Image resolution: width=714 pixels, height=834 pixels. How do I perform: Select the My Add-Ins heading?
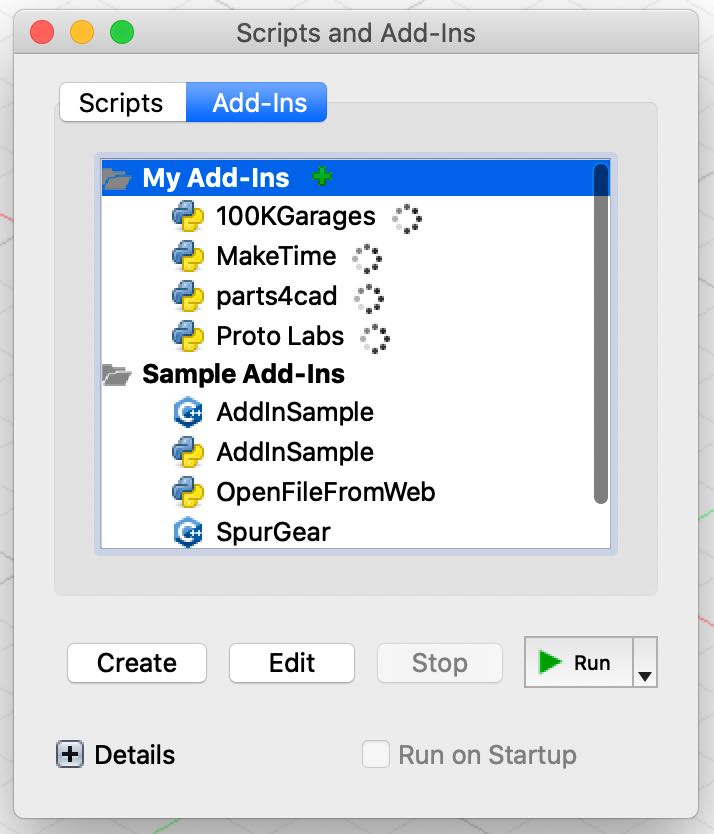[216, 178]
